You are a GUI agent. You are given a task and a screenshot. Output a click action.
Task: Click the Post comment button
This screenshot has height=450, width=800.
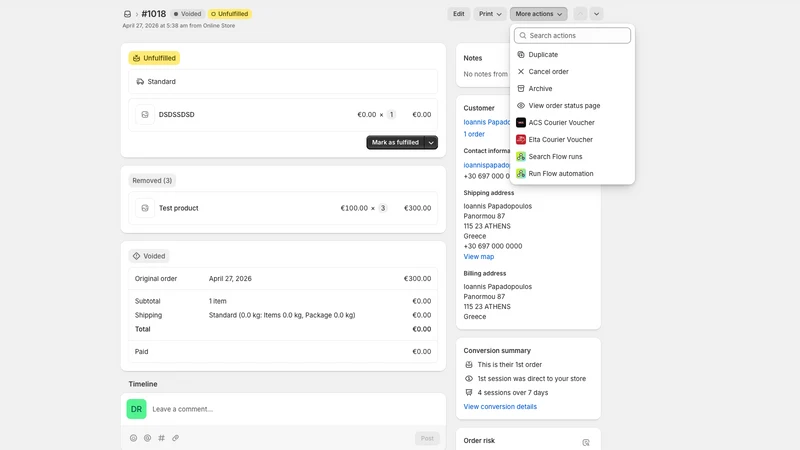(427, 438)
